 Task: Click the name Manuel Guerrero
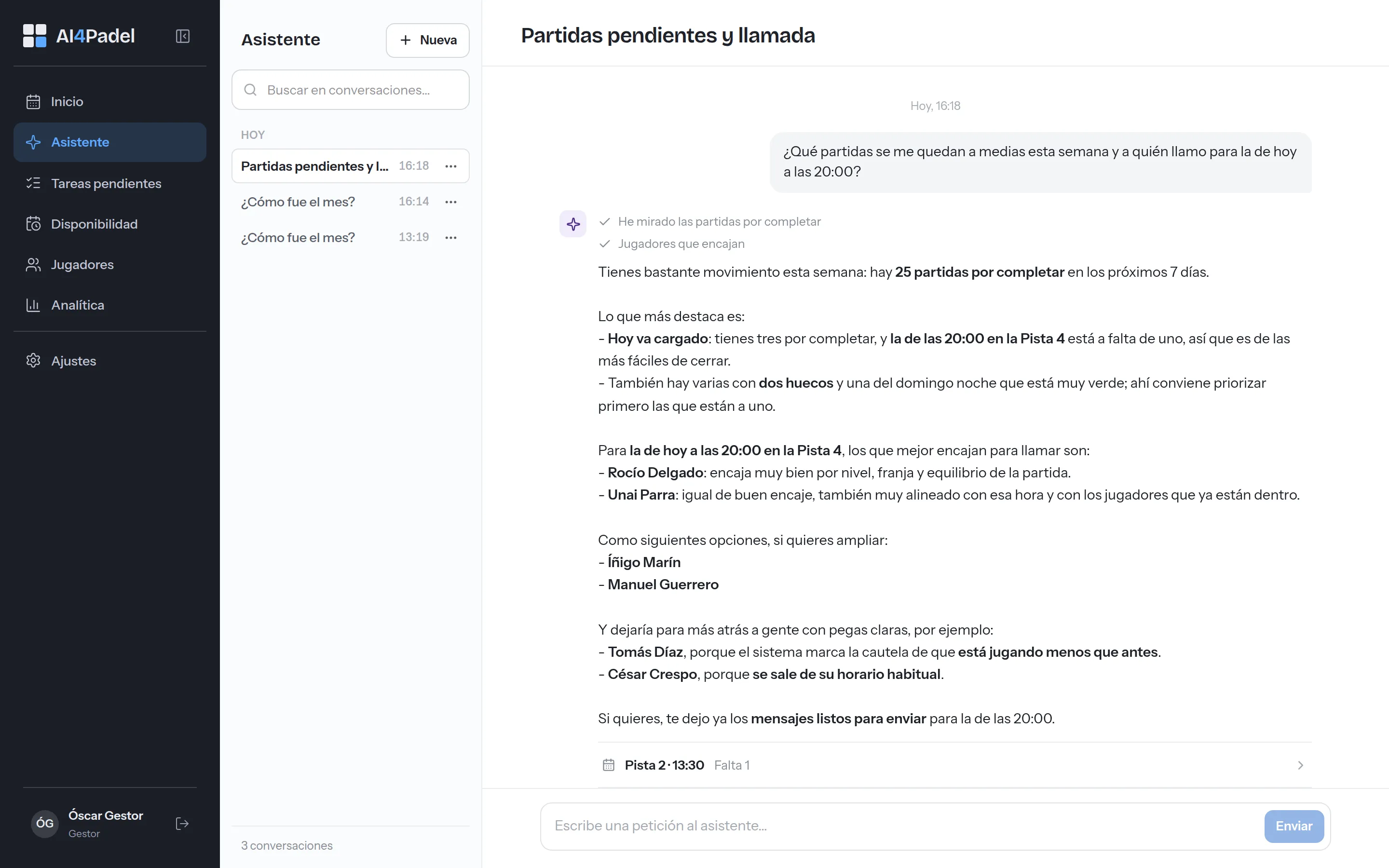pyautogui.click(x=663, y=584)
